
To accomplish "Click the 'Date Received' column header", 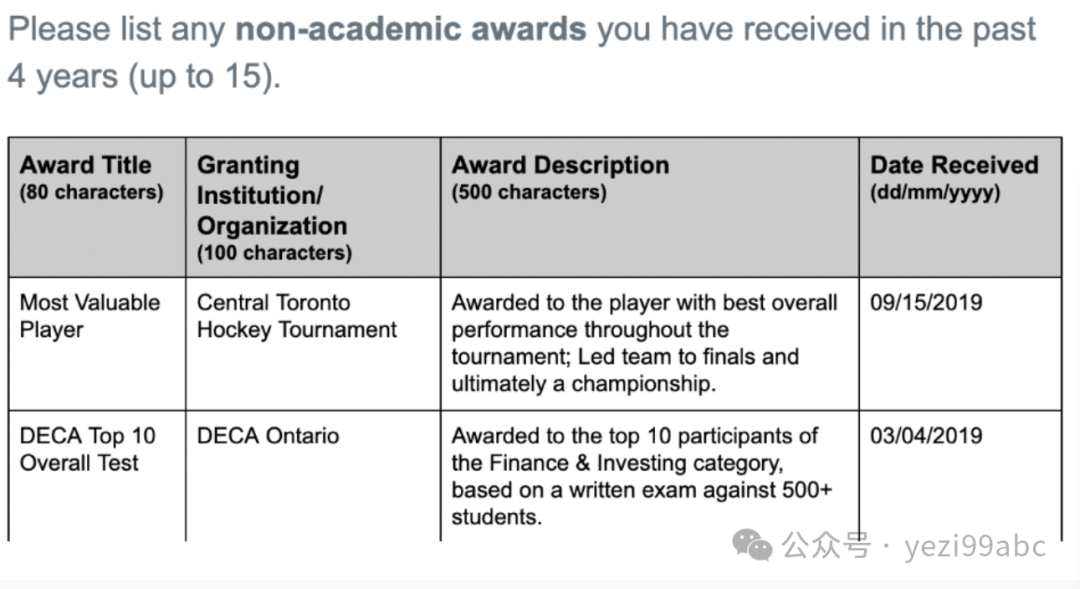I will [961, 207].
